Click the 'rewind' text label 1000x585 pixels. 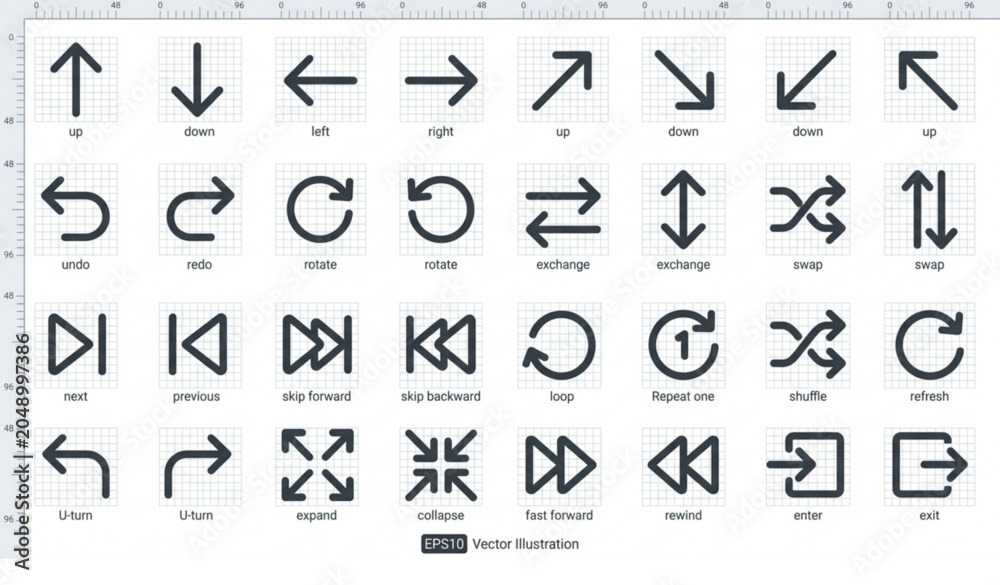(x=683, y=515)
